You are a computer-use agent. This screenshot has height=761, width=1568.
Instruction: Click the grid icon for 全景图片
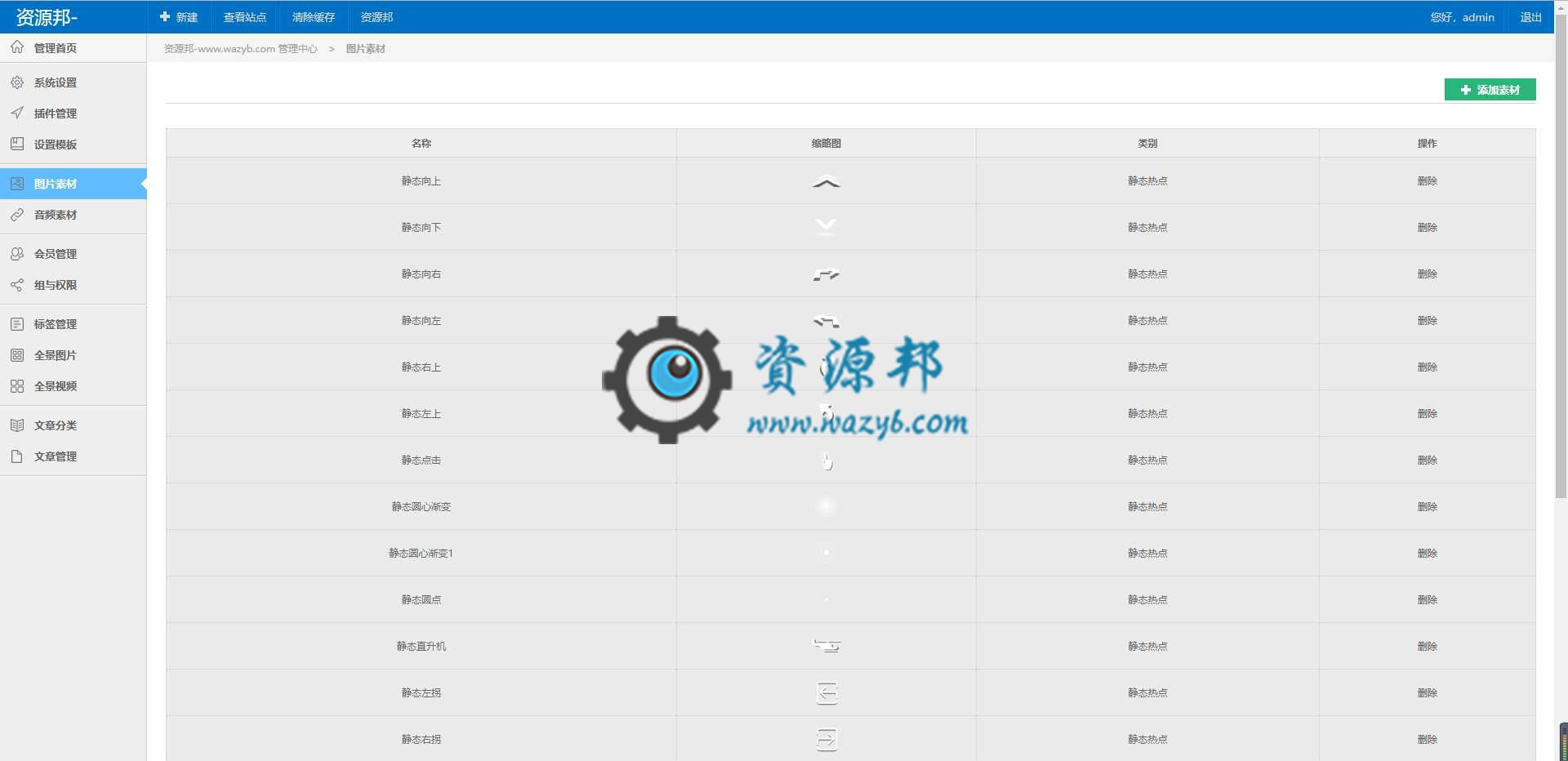click(17, 355)
